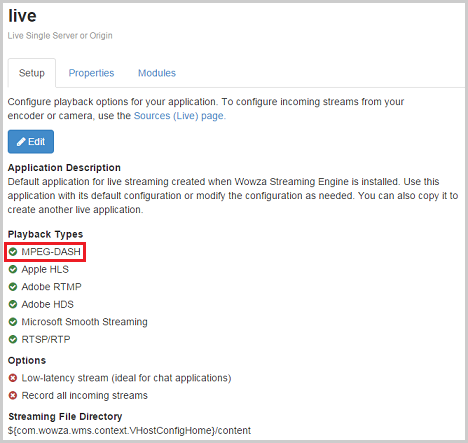This screenshot has width=468, height=443.
Task: Switch to the Properties tab
Action: 91,73
